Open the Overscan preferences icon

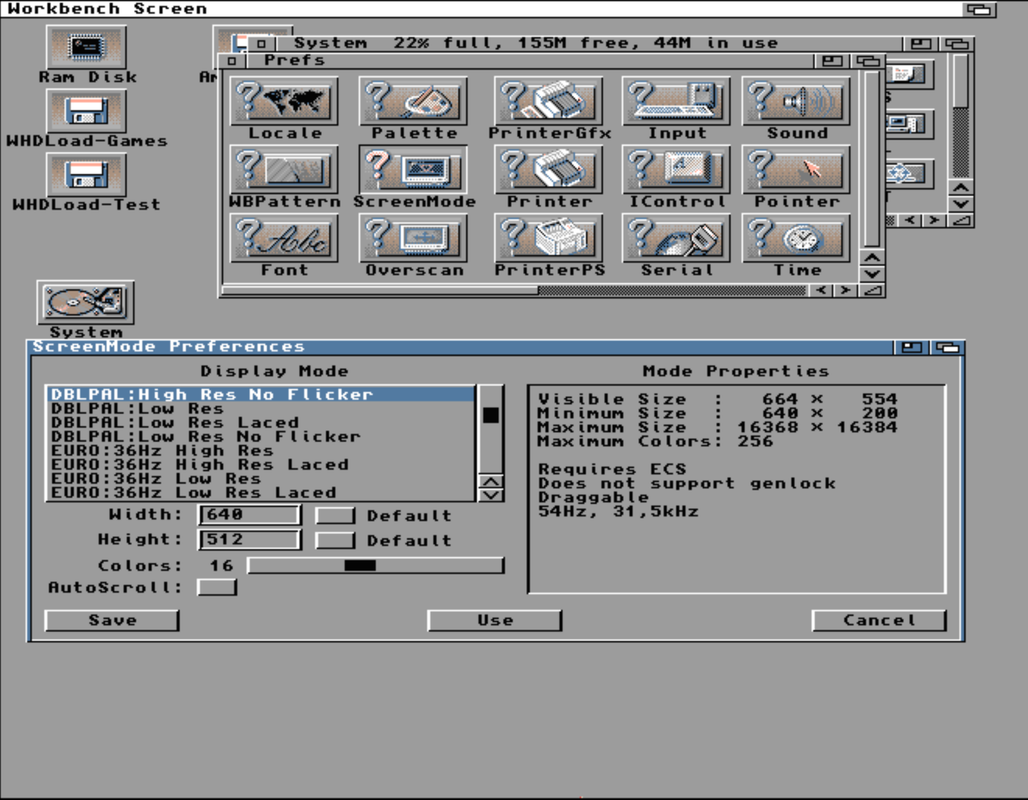pos(413,237)
